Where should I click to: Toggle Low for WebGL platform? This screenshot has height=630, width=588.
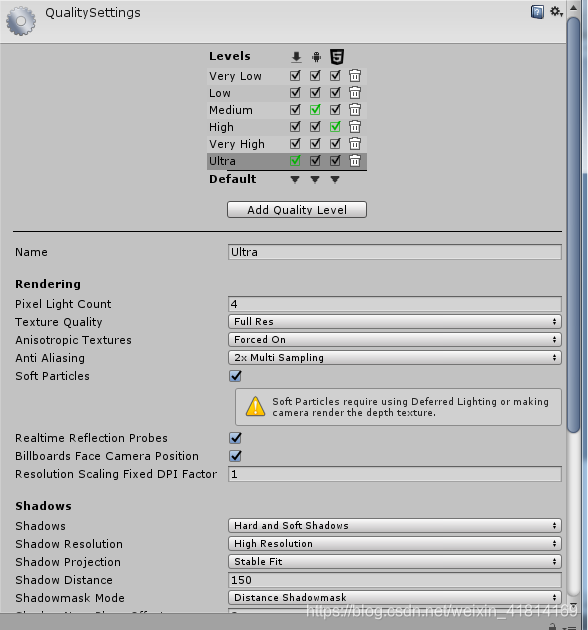(x=335, y=93)
